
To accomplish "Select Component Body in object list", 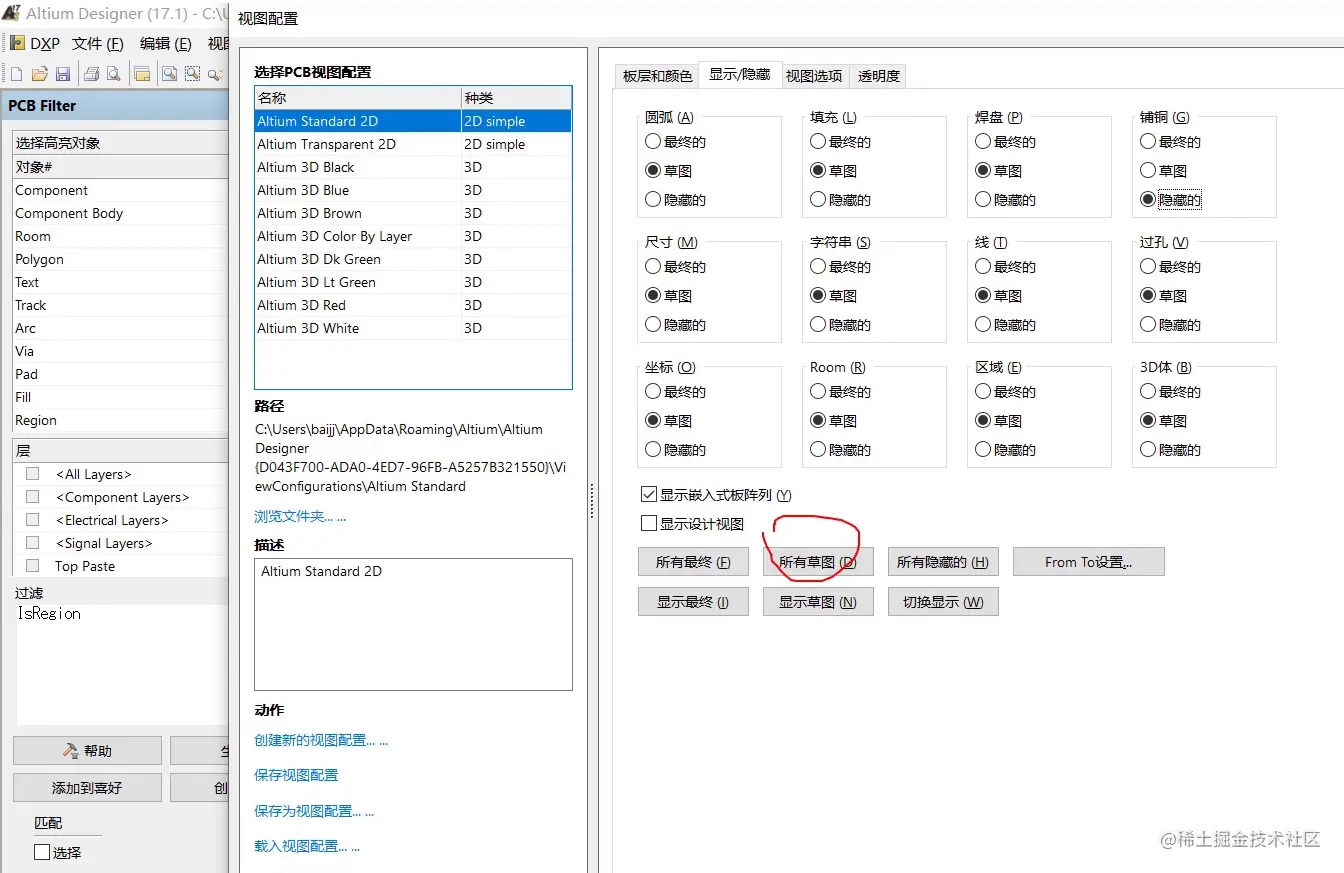I will pos(120,213).
